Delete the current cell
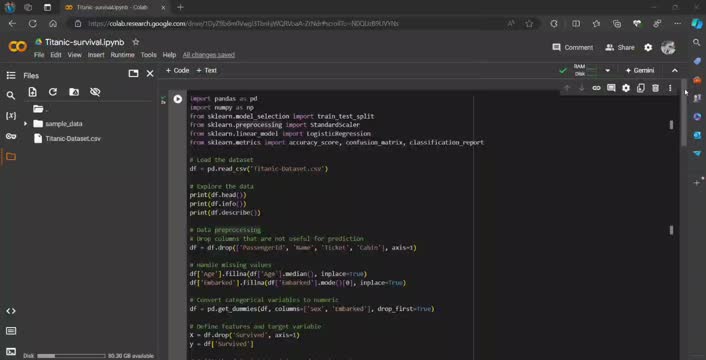This screenshot has width=706, height=360. [656, 88]
